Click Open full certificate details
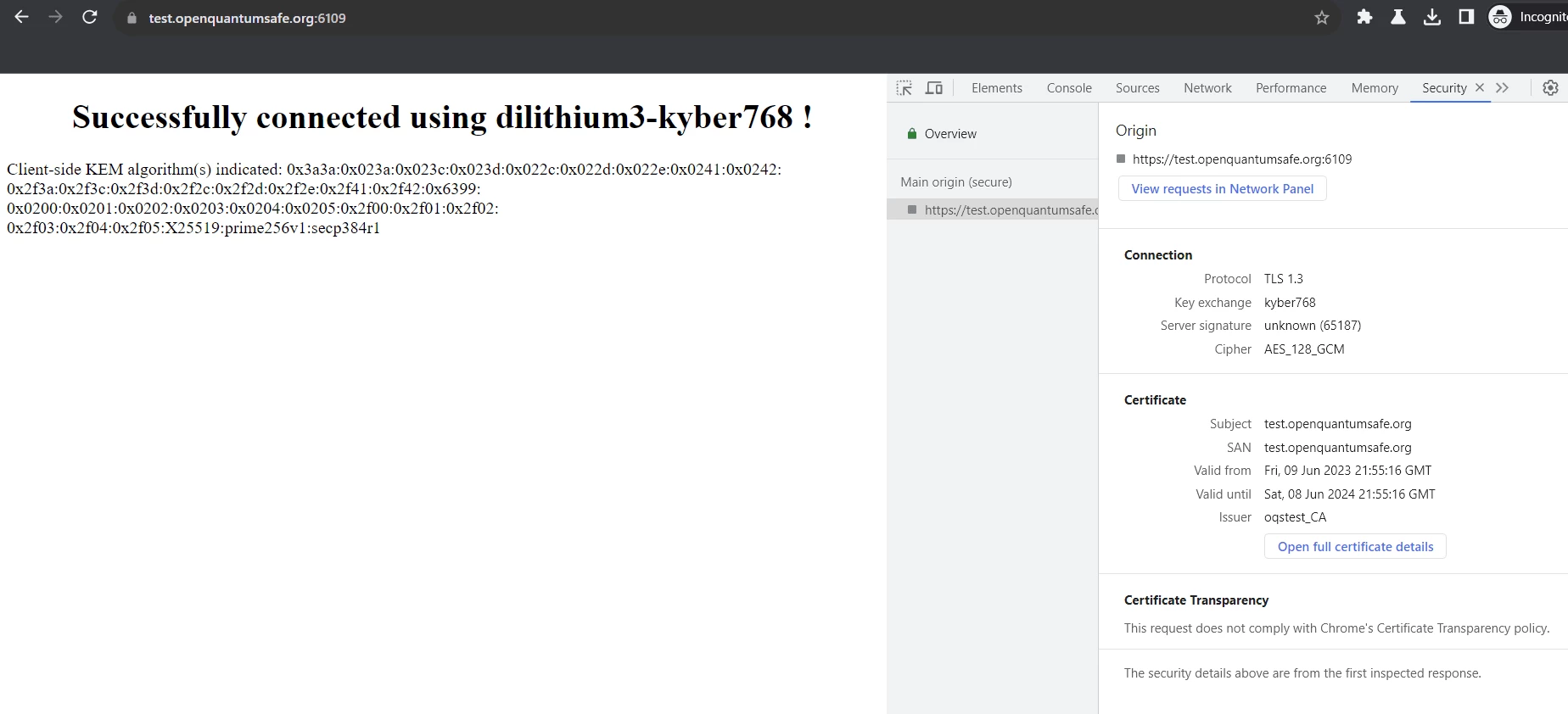The image size is (1568, 714). coord(1356,547)
